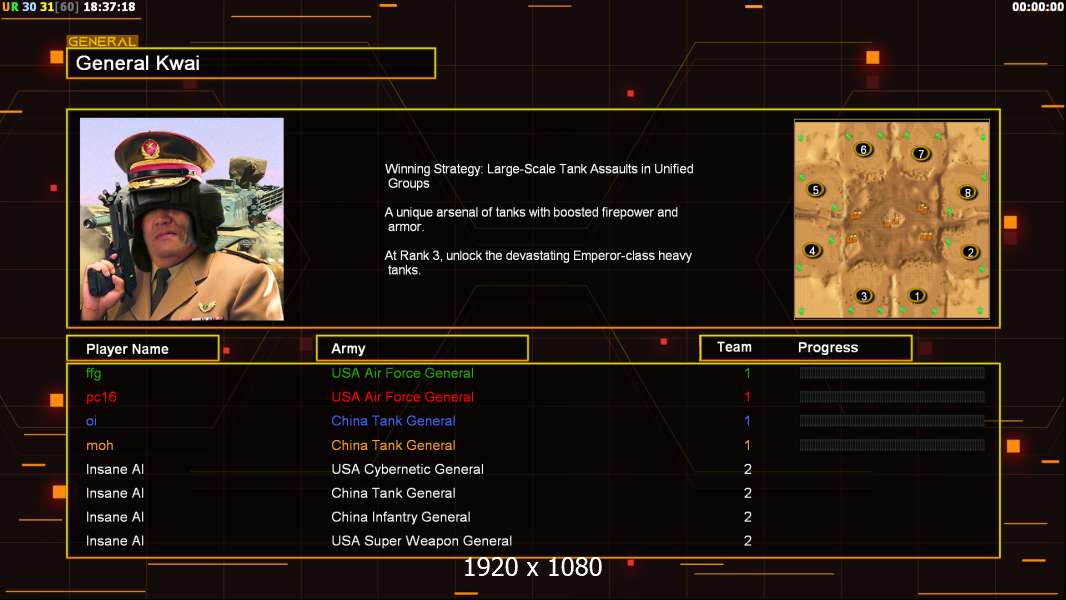
Task: Click oi's China Tank General army
Action: (393, 421)
